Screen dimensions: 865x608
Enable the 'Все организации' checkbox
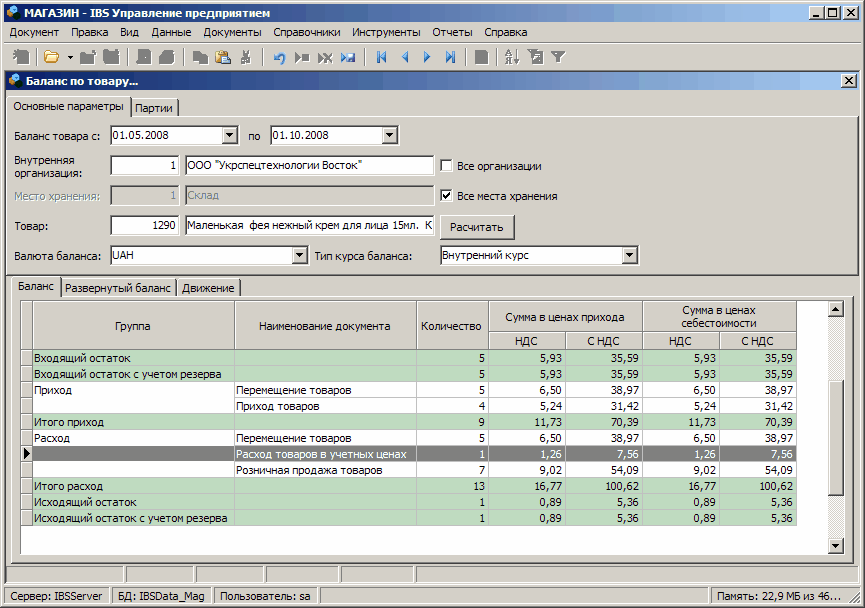pos(447,166)
